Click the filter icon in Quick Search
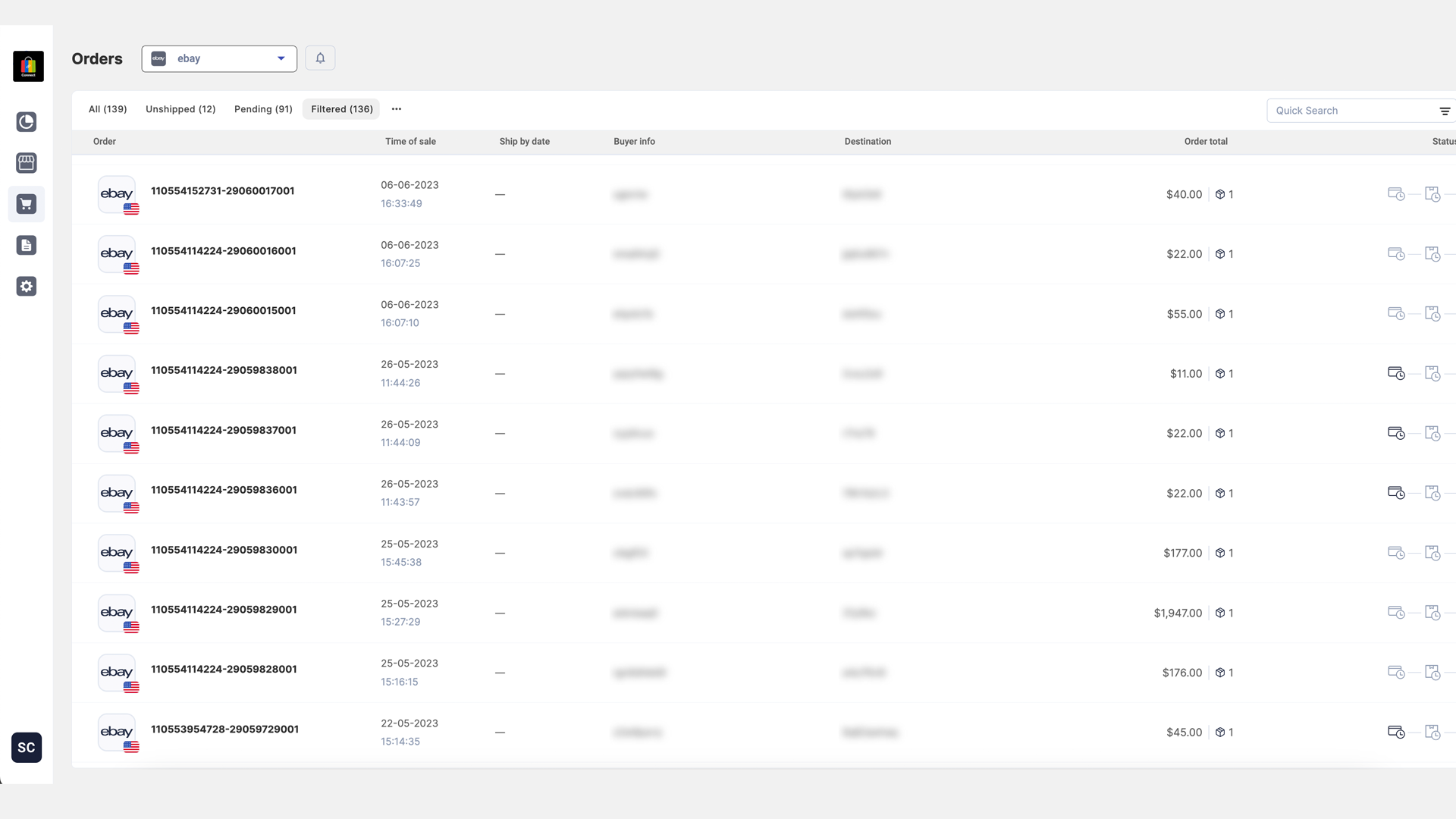Screen dimensions: 1456x819 tap(1445, 111)
